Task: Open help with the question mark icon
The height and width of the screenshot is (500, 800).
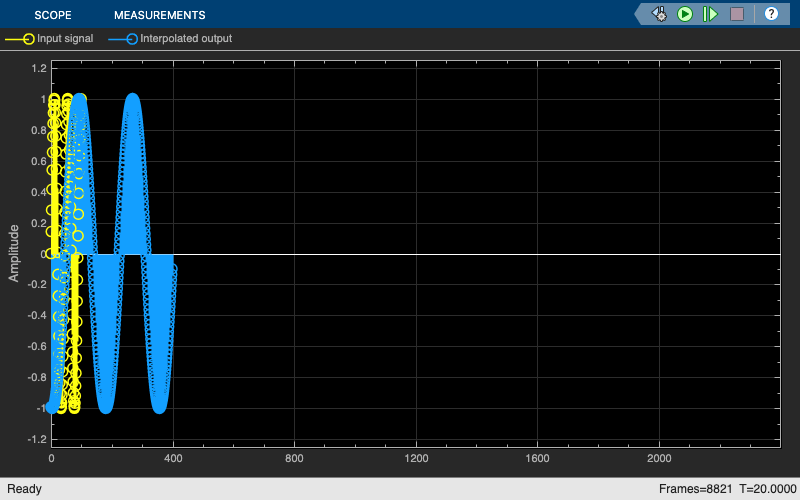Action: 771,14
